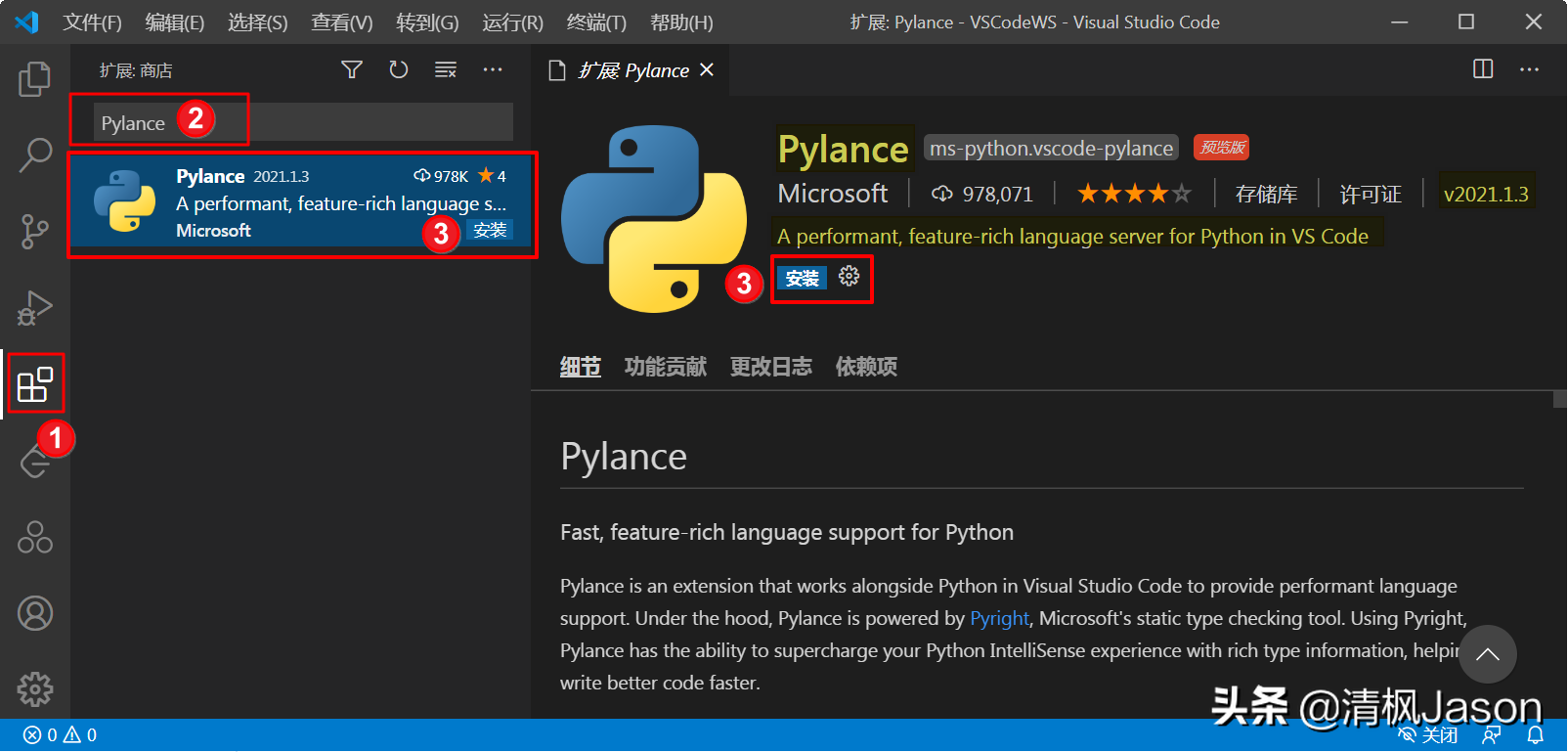The width and height of the screenshot is (1568, 752).
Task: Click the blue 安装 button in details
Action: point(803,278)
